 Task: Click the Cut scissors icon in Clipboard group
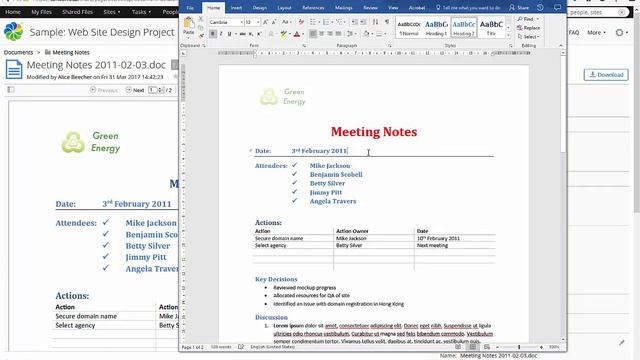[200, 19]
